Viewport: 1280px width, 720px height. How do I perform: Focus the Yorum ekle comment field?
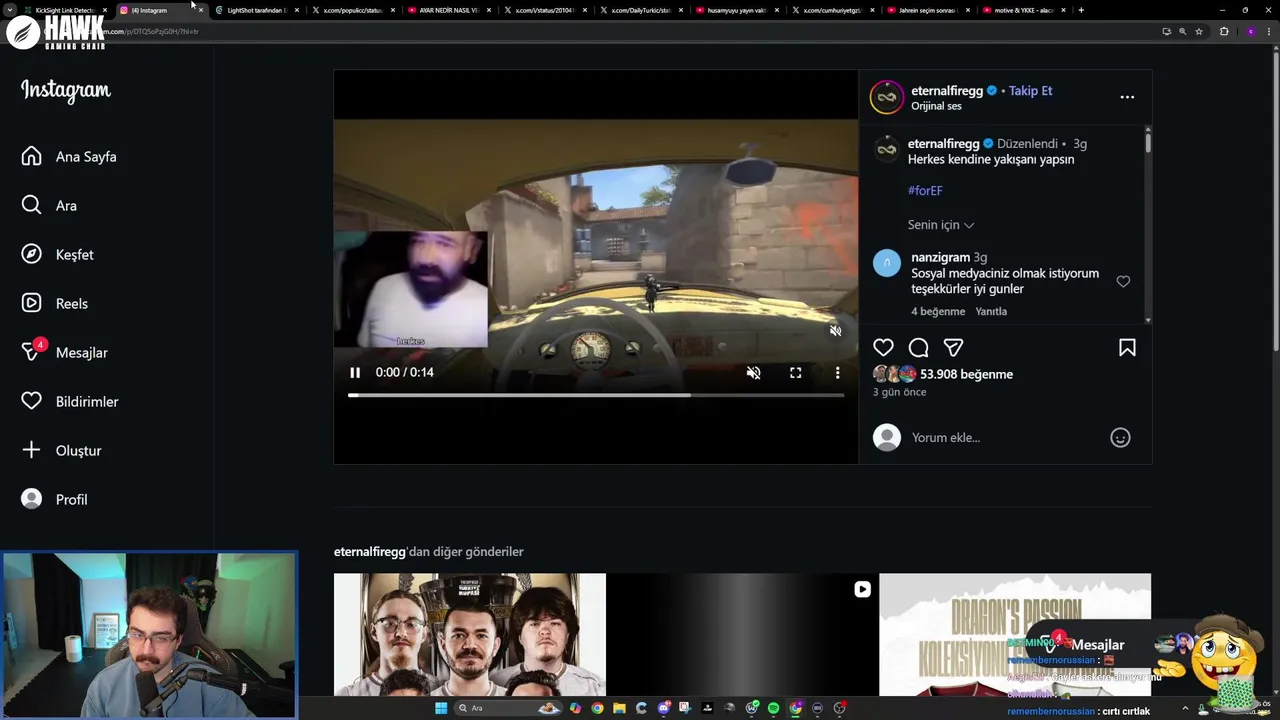[1005, 438]
